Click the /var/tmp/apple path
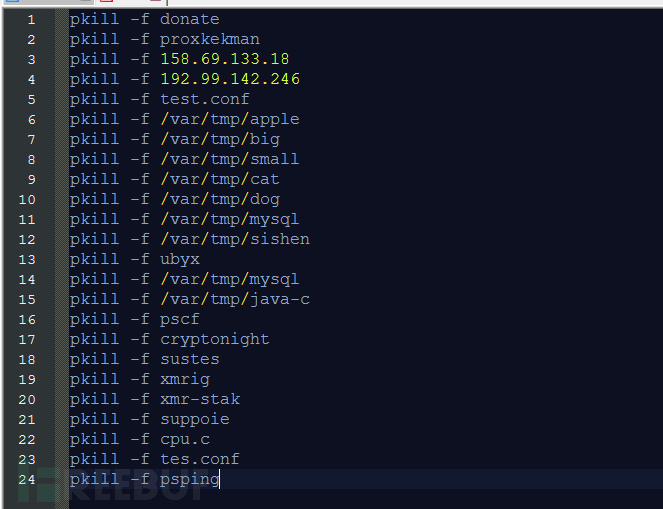 pos(229,119)
